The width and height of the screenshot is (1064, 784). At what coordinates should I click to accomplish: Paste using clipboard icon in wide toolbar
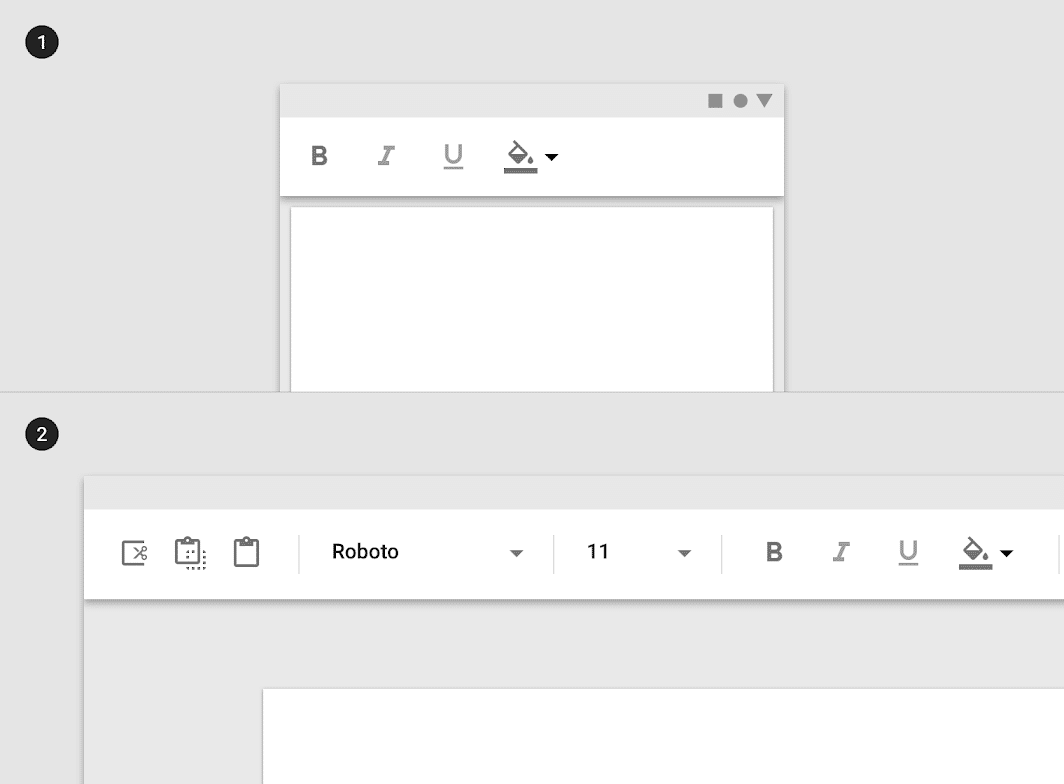click(x=246, y=552)
